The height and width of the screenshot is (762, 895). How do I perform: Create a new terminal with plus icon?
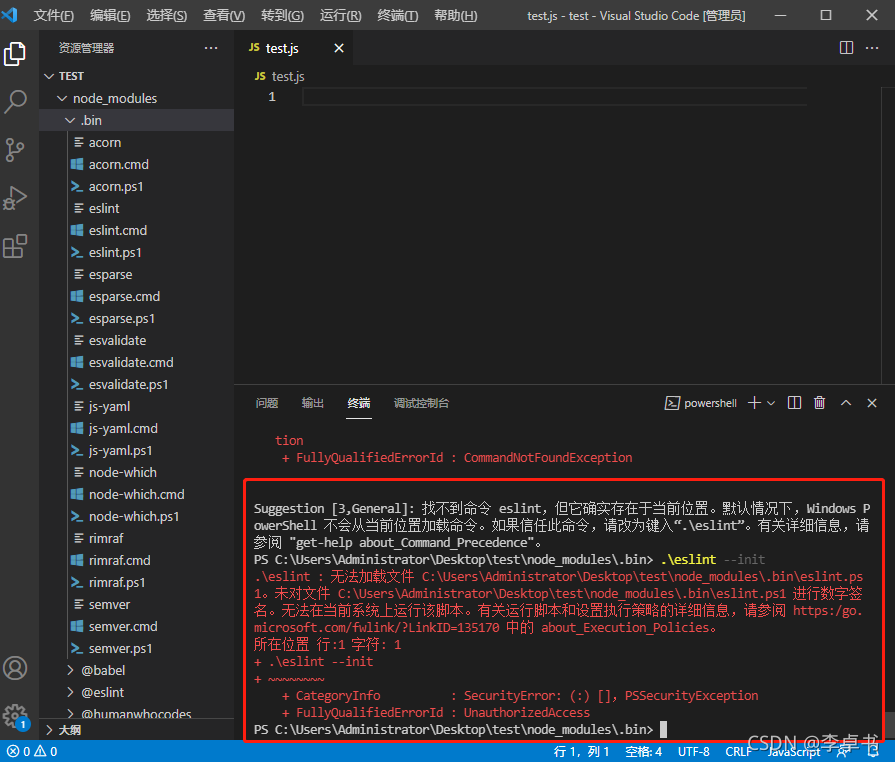click(x=754, y=403)
